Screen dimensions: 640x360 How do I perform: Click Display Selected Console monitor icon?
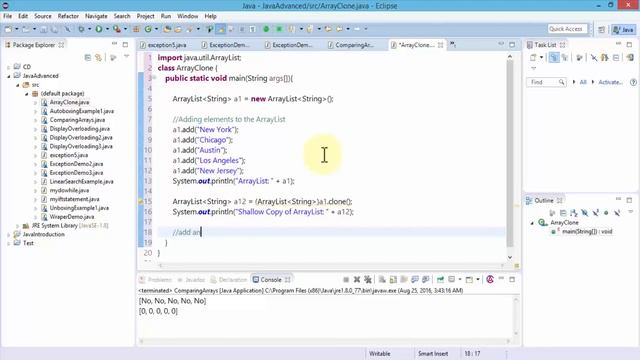click(x=452, y=280)
